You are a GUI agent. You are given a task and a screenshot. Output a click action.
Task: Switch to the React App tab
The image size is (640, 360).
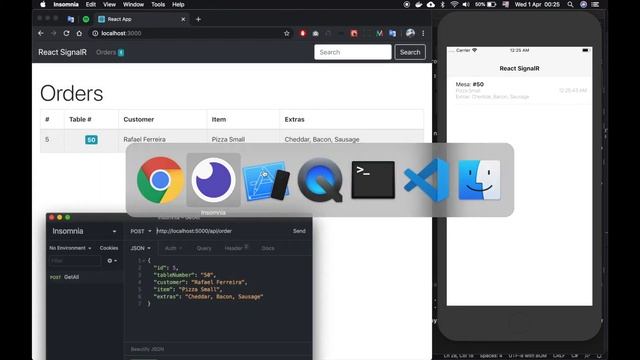(141, 19)
